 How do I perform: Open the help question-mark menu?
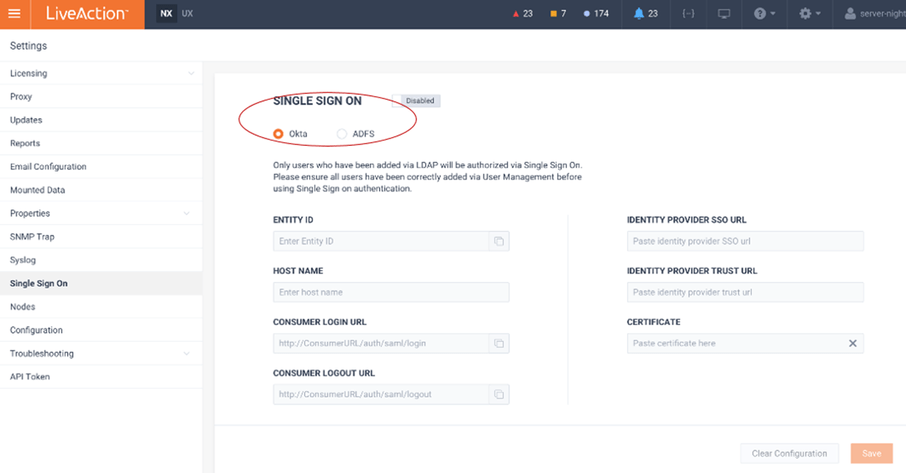point(764,13)
